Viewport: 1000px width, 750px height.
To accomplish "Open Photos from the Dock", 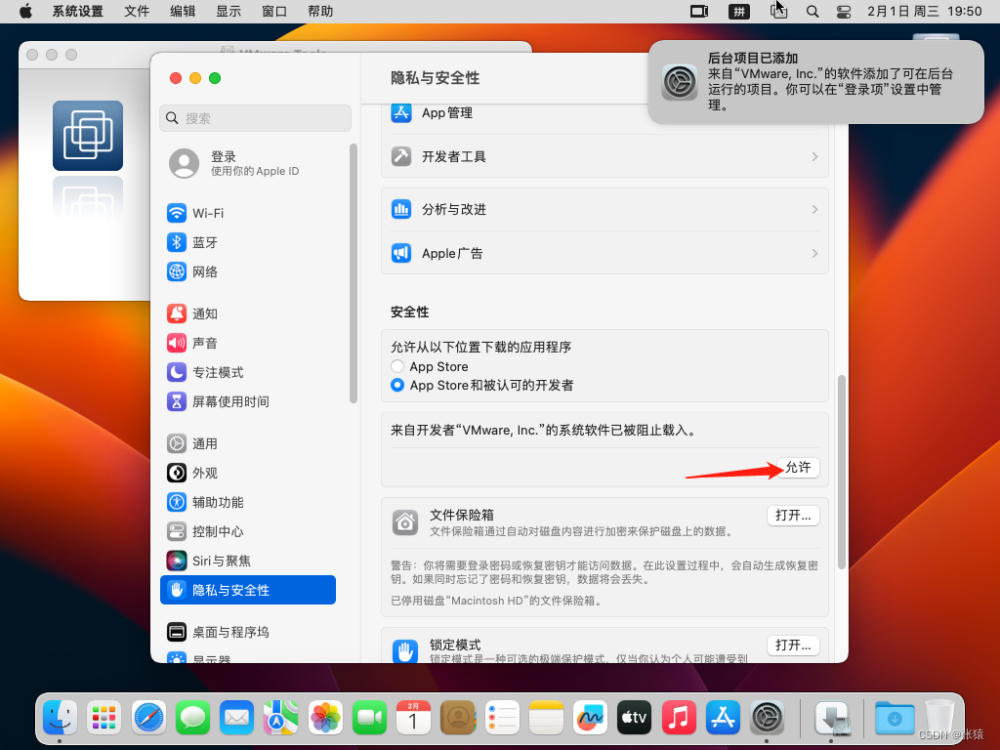I will coord(325,717).
